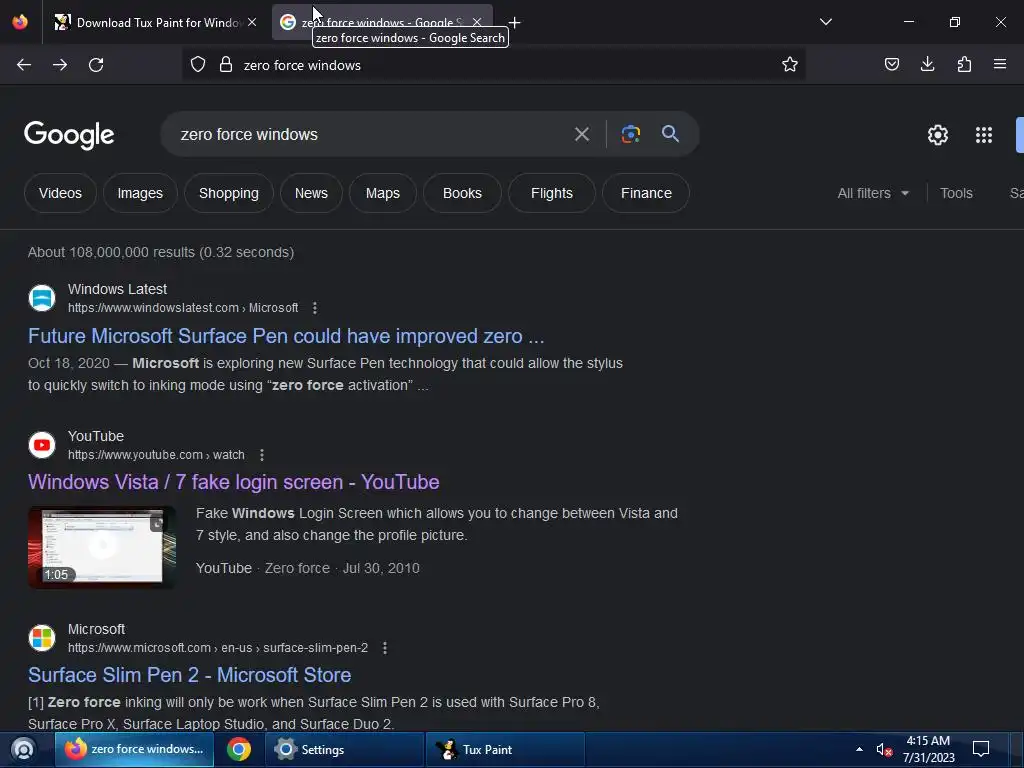Open Future Microsoft Surface Pen result
1024x768 pixels.
click(x=285, y=336)
